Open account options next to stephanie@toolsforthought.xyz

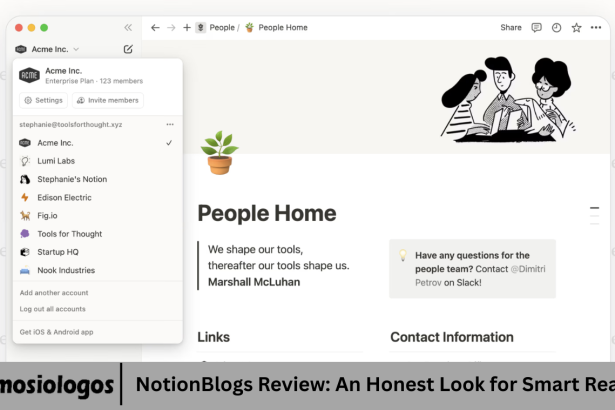coord(170,124)
